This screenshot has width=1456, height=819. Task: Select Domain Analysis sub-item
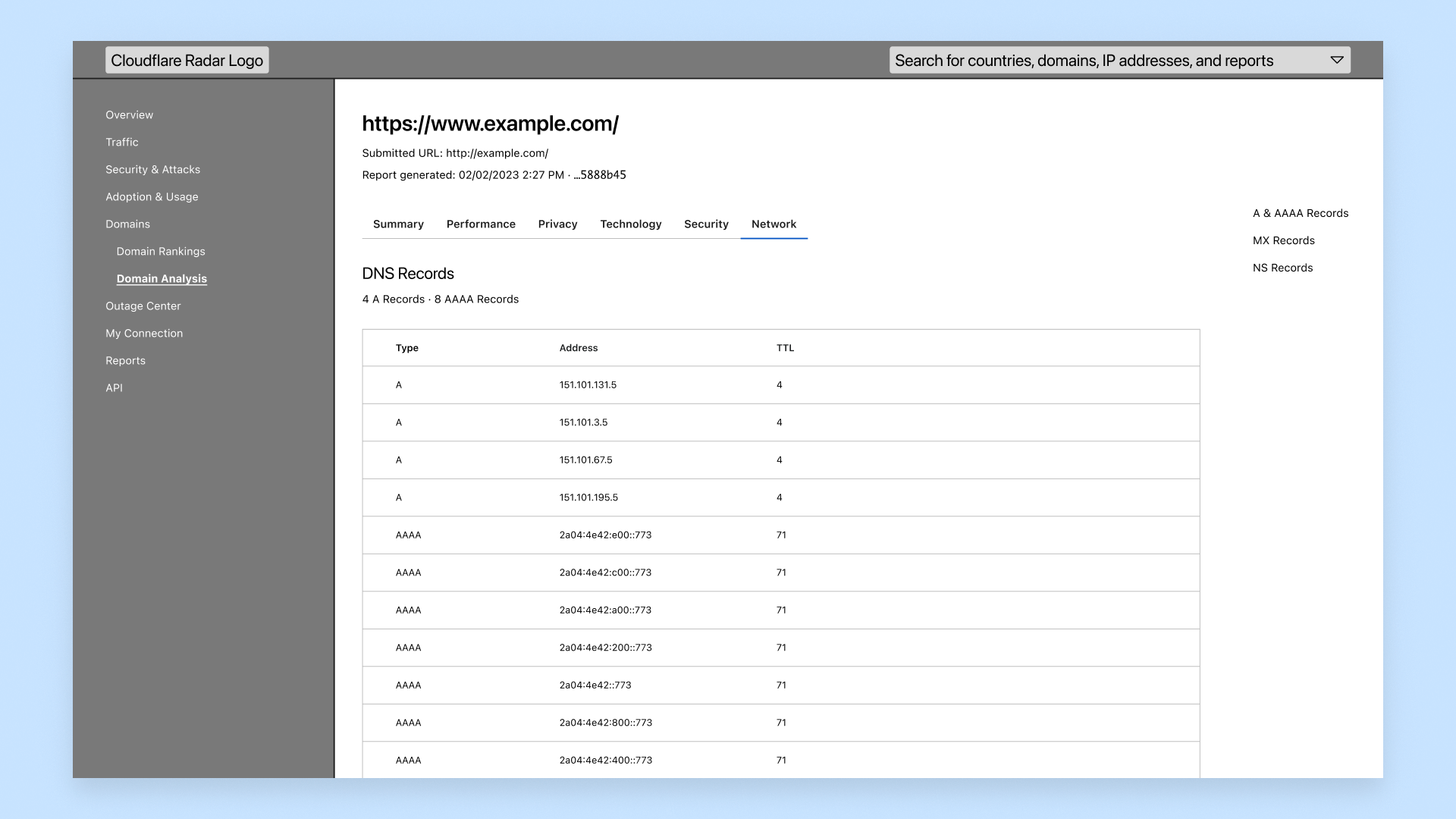[162, 279]
